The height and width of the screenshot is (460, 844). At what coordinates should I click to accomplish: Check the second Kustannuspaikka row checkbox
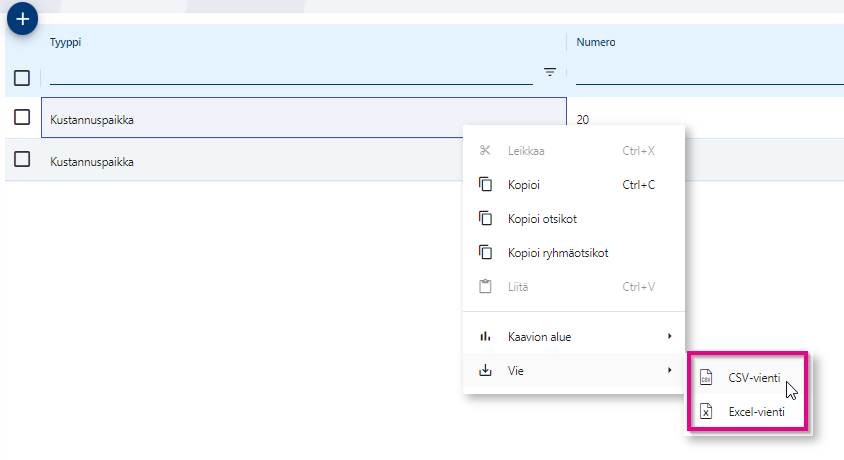click(x=22, y=160)
